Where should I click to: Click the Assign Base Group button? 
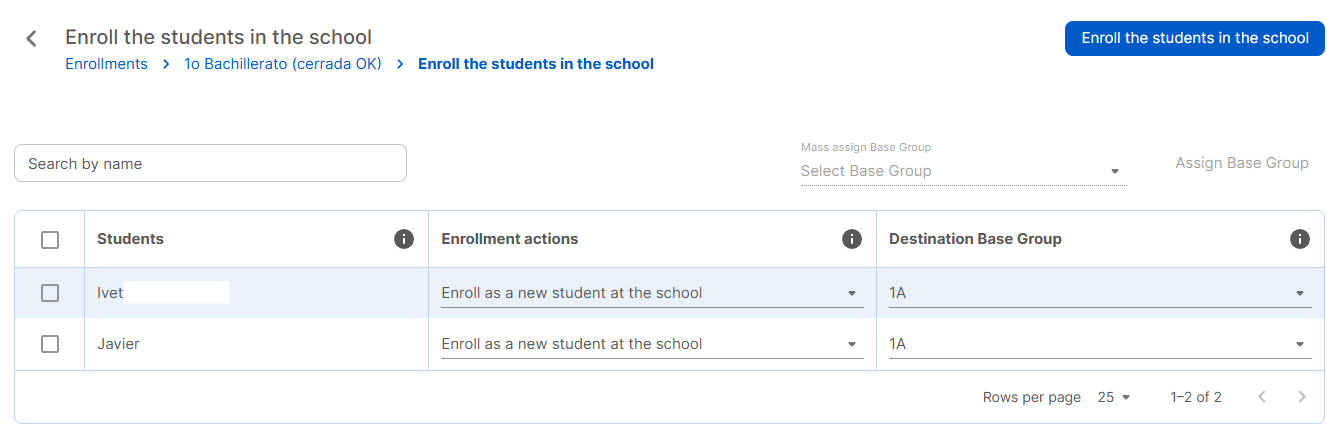1242,163
